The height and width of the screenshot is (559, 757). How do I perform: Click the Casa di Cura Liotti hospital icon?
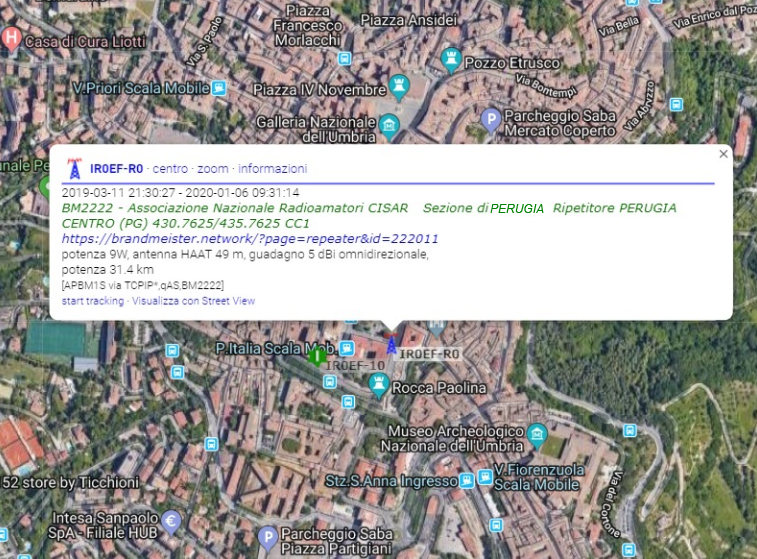(11, 38)
